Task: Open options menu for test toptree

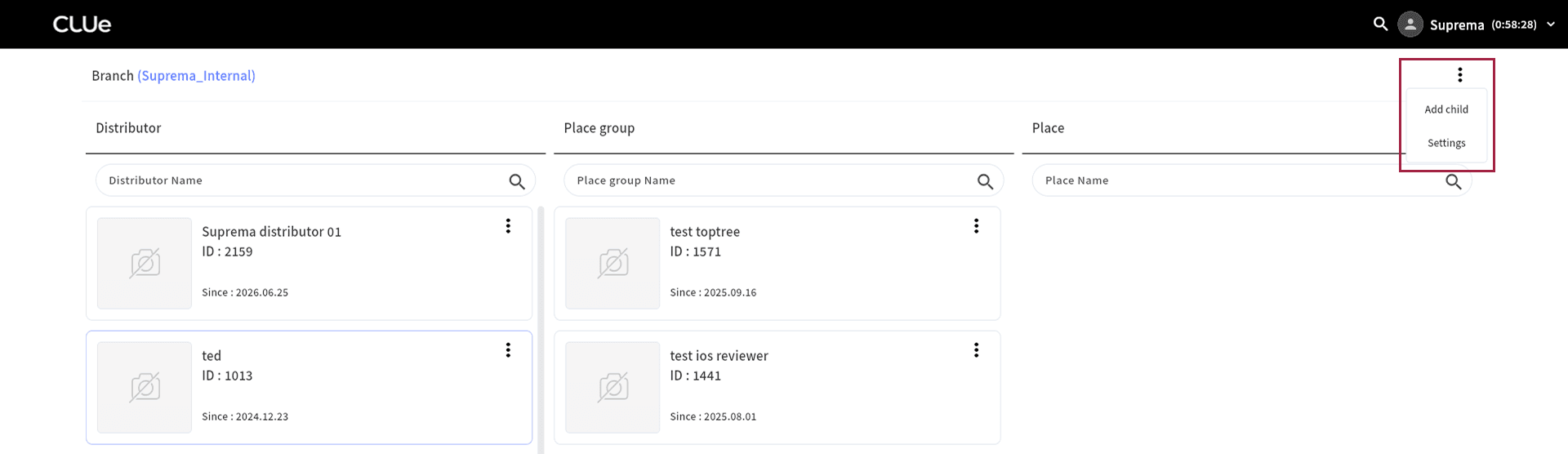Action: click(976, 226)
